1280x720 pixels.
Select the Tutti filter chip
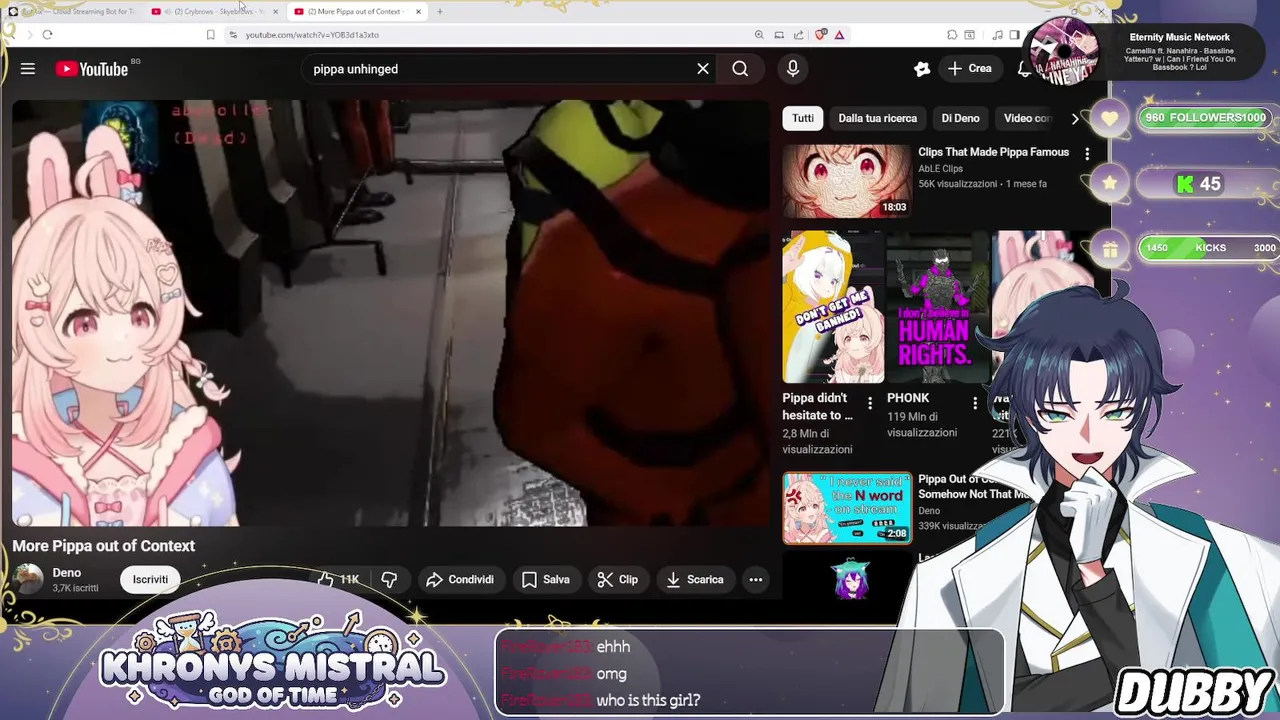tap(803, 118)
